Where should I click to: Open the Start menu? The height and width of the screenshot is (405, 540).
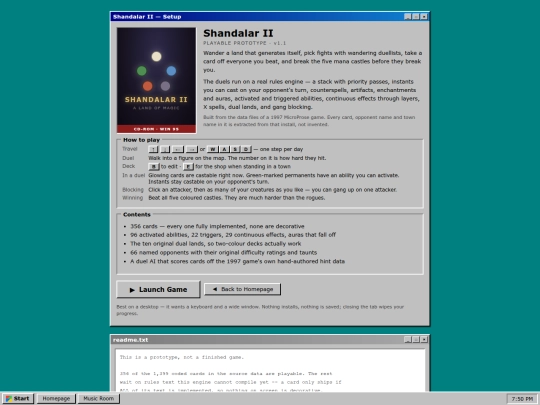[17, 398]
